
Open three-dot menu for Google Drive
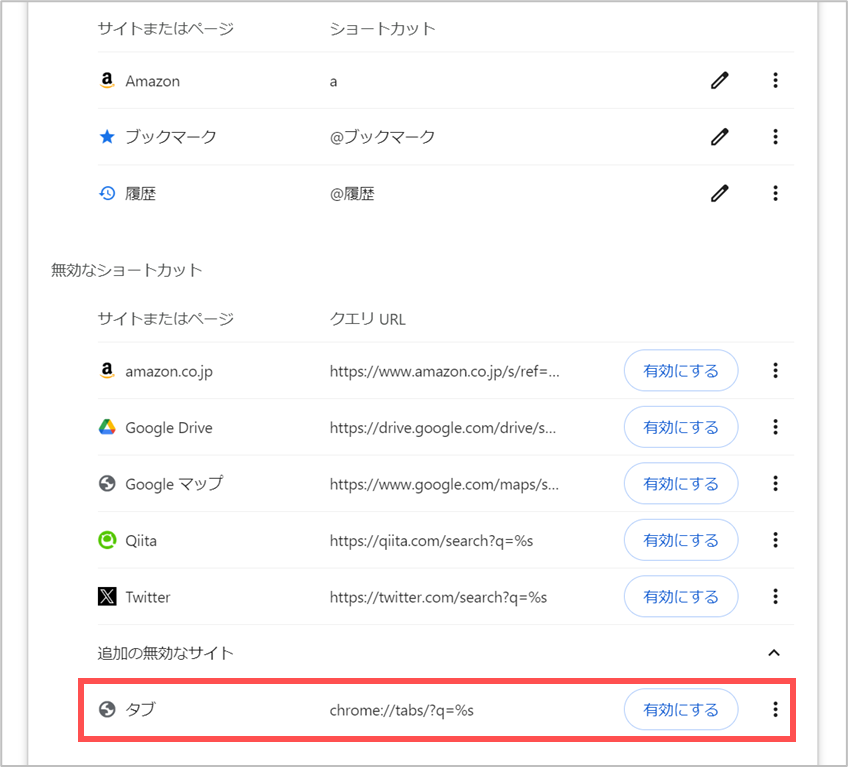coord(775,427)
